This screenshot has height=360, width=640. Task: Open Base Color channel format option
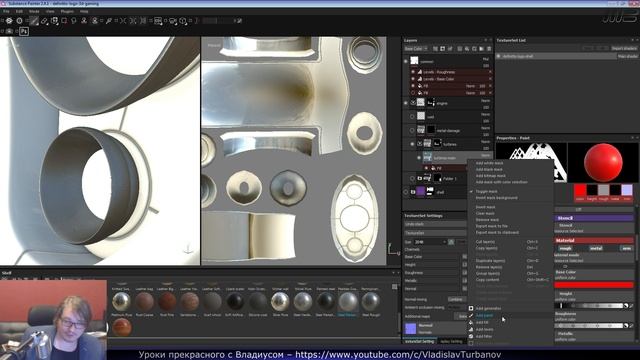(464, 257)
